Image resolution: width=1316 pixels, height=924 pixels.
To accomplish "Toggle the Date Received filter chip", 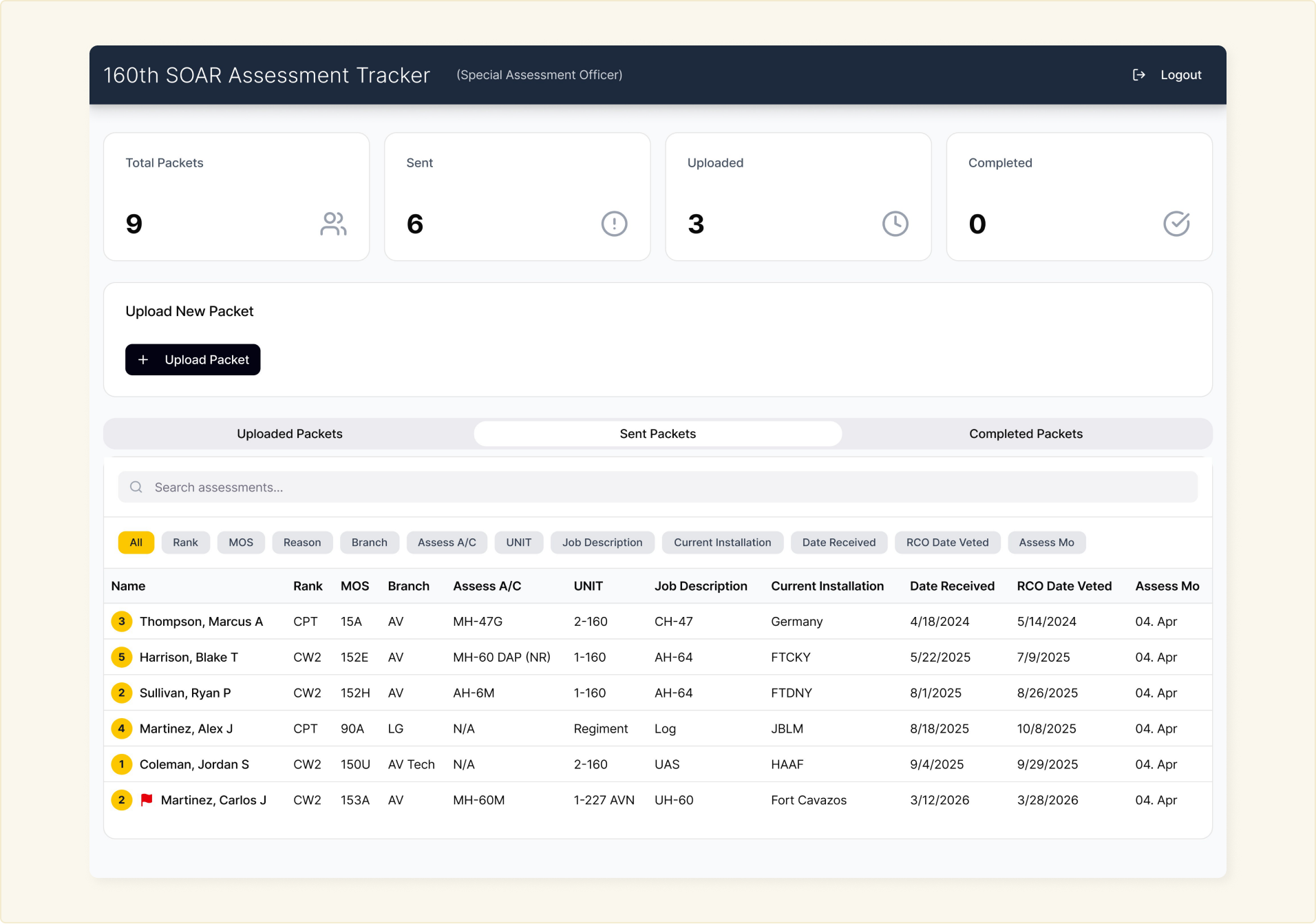I will 839,543.
